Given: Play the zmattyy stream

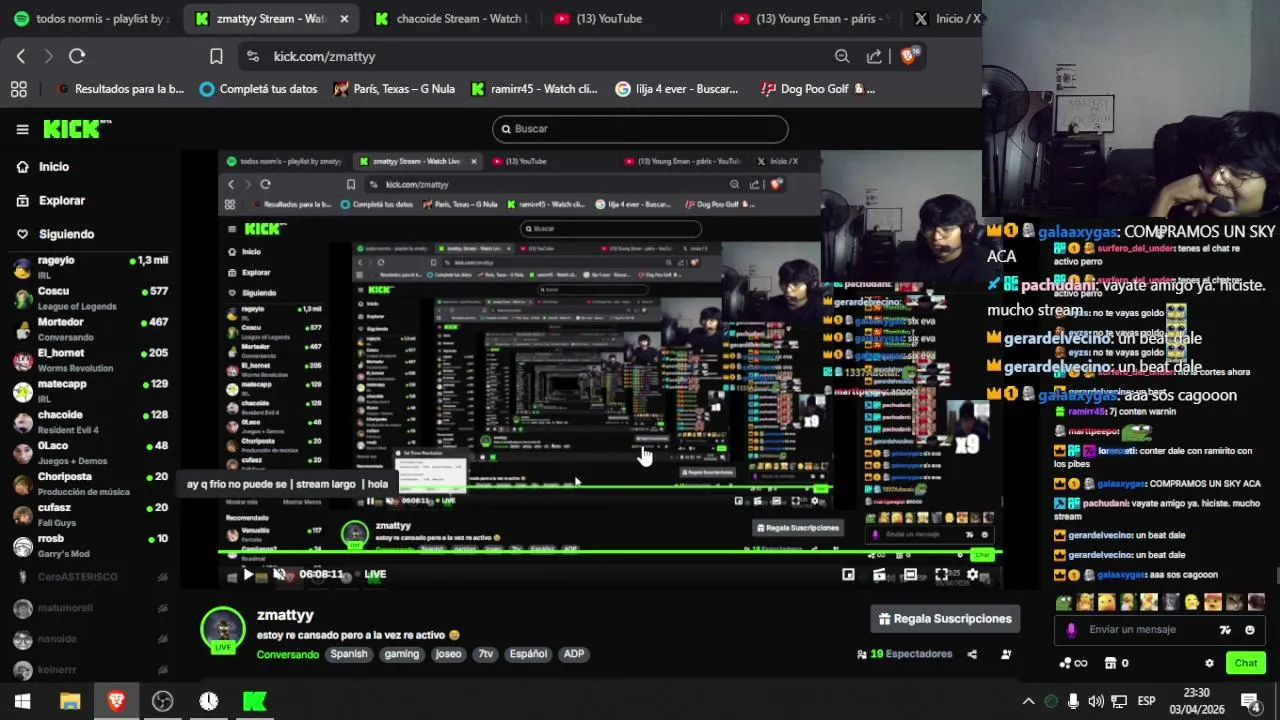Looking at the screenshot, I should pos(248,574).
